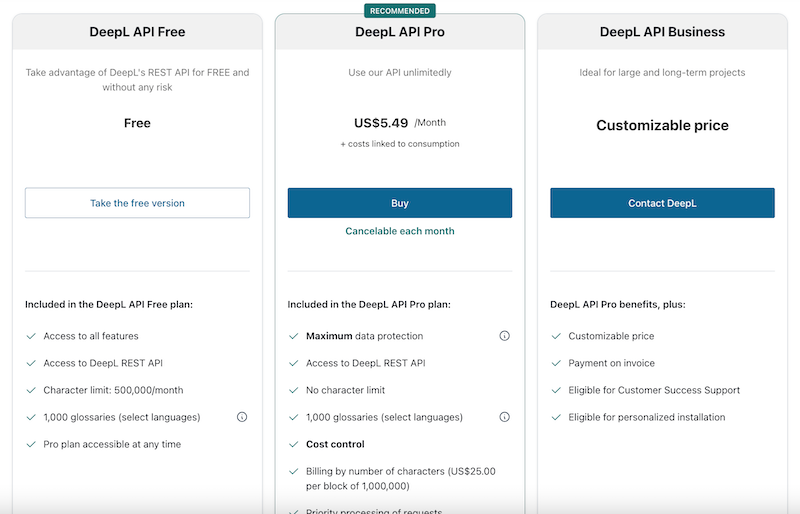The height and width of the screenshot is (514, 800).
Task: Open info icon beside glossaries in Pro plan
Action: pos(505,417)
